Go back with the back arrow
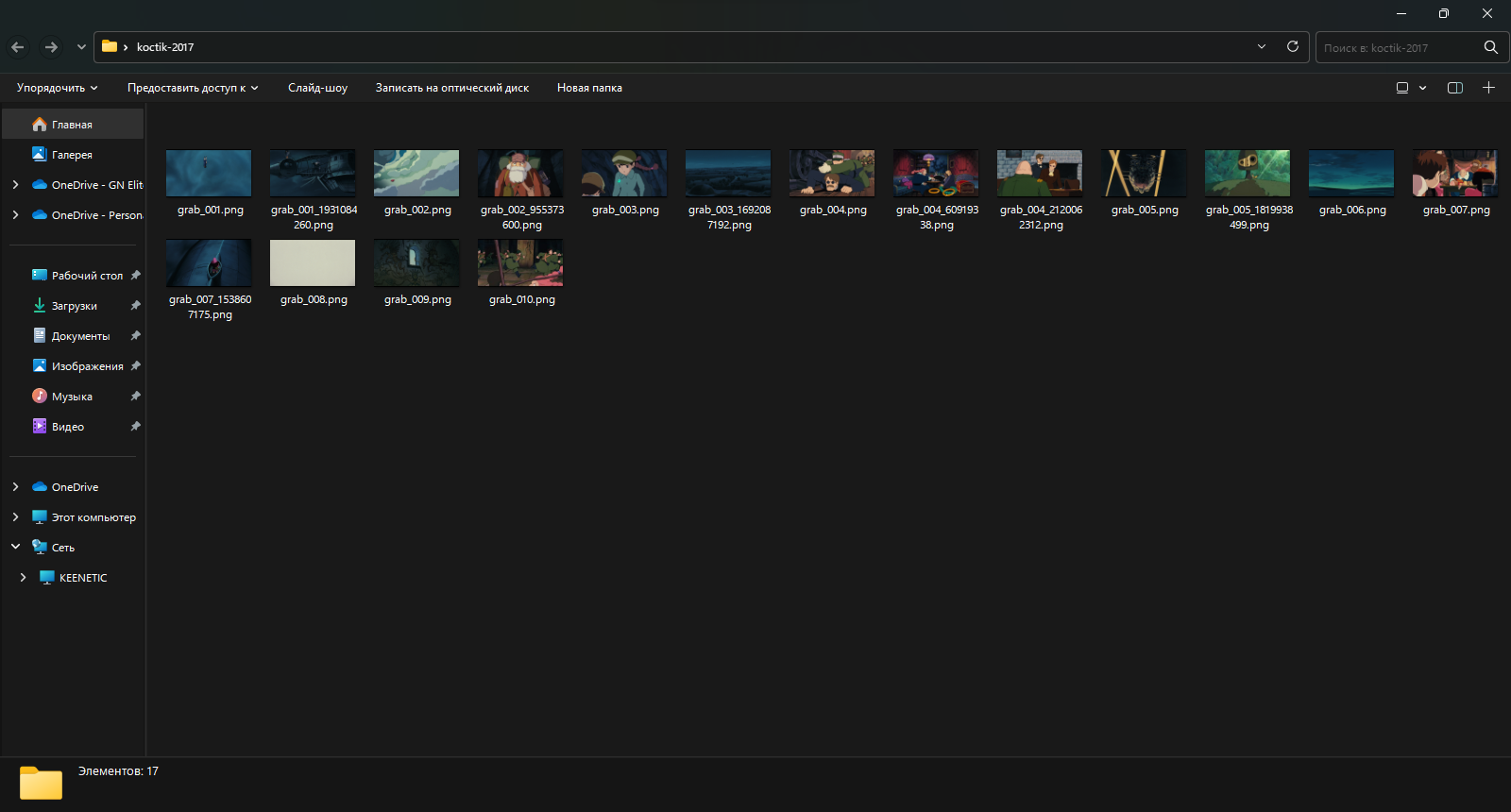The width and height of the screenshot is (1511, 812). point(18,47)
